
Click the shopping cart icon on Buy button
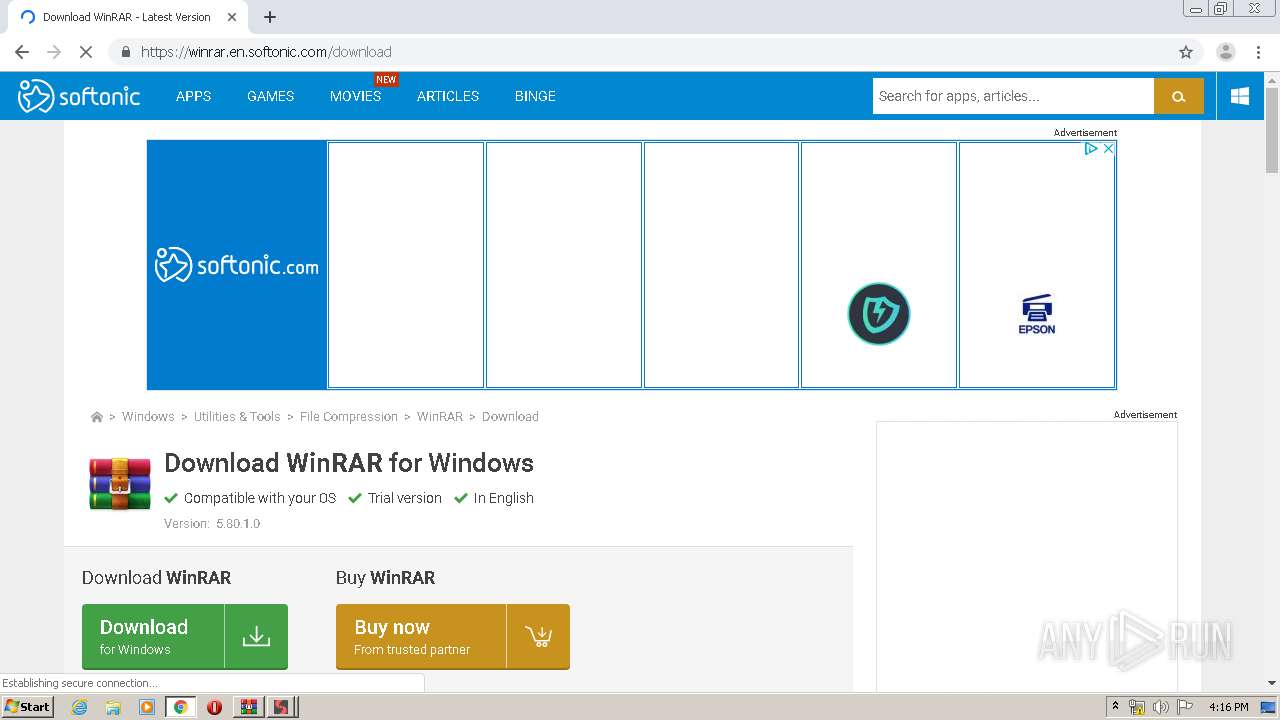[x=538, y=636]
